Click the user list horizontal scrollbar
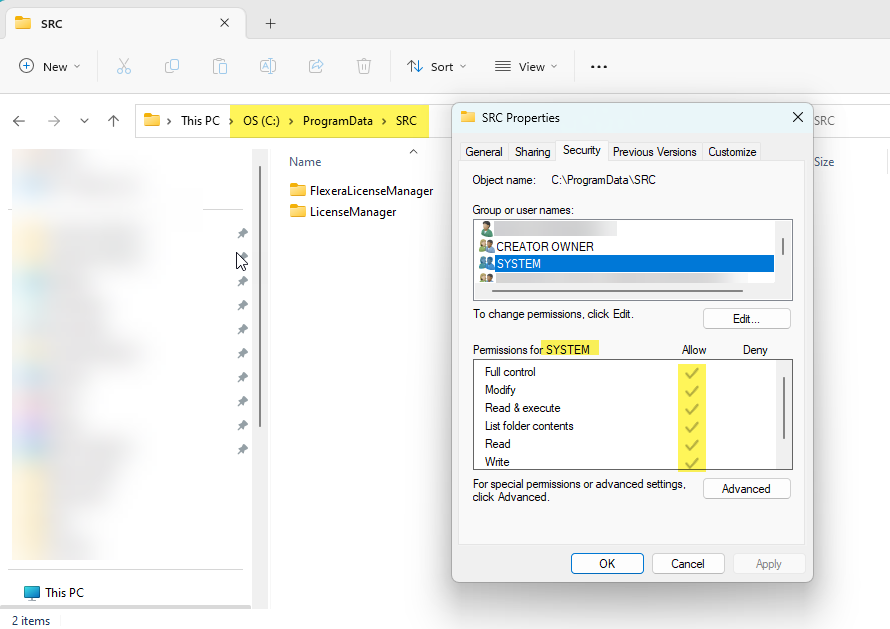 click(617, 291)
